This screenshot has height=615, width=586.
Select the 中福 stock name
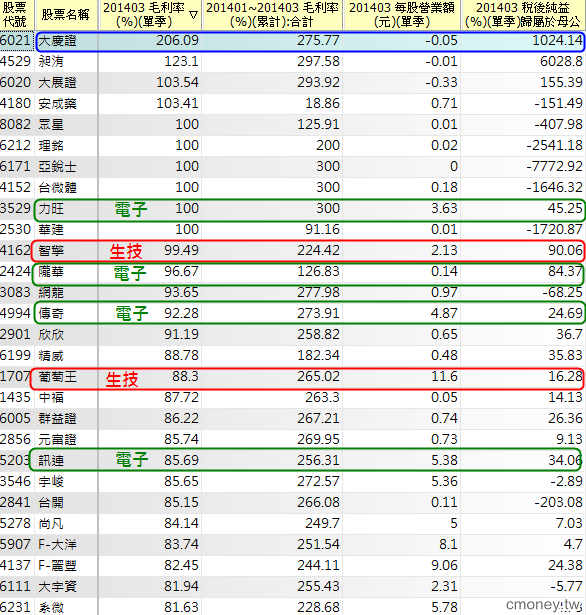coord(51,398)
